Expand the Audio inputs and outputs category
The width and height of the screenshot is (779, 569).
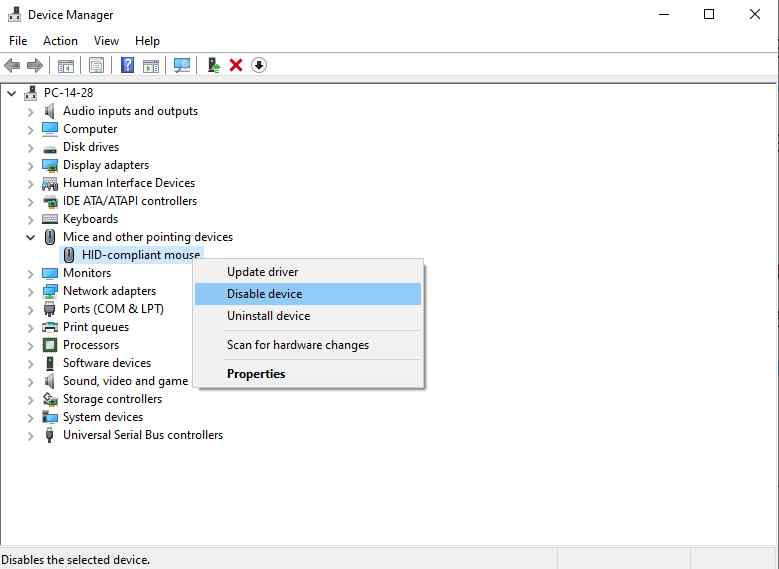(31, 112)
